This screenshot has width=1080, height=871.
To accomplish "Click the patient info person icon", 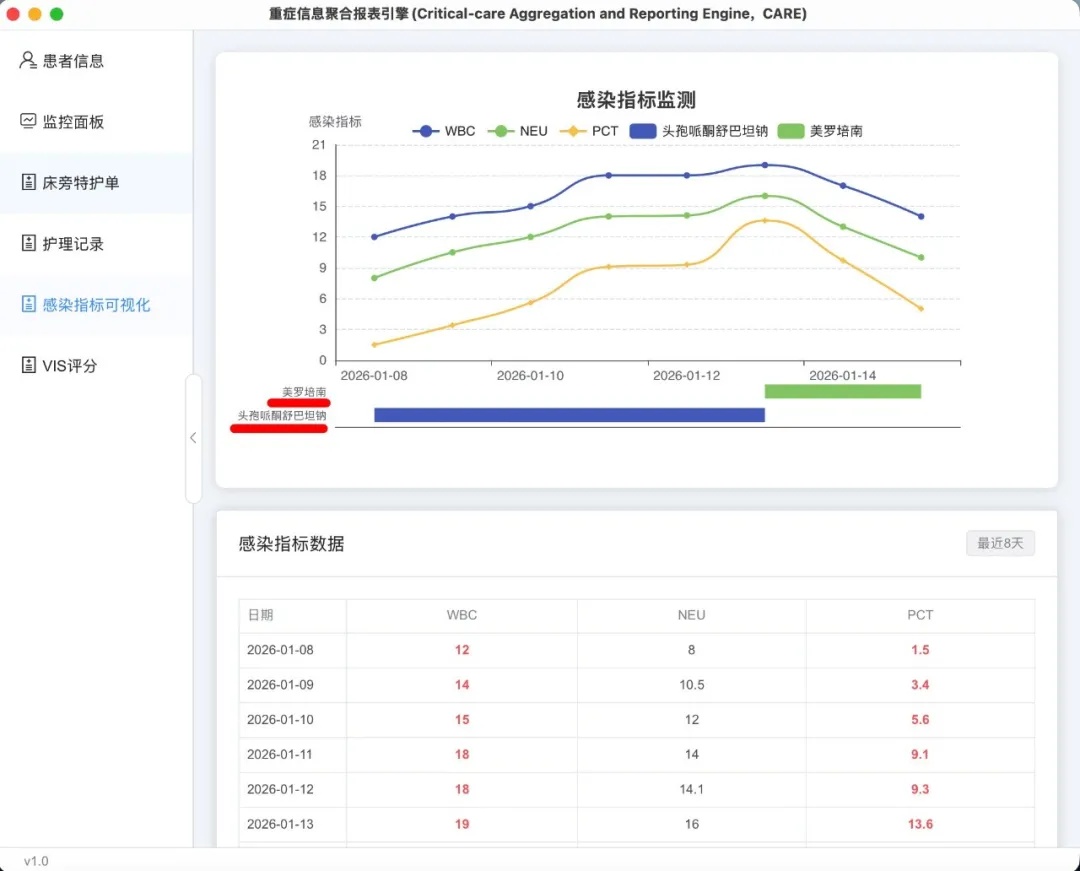I will pyautogui.click(x=28, y=61).
